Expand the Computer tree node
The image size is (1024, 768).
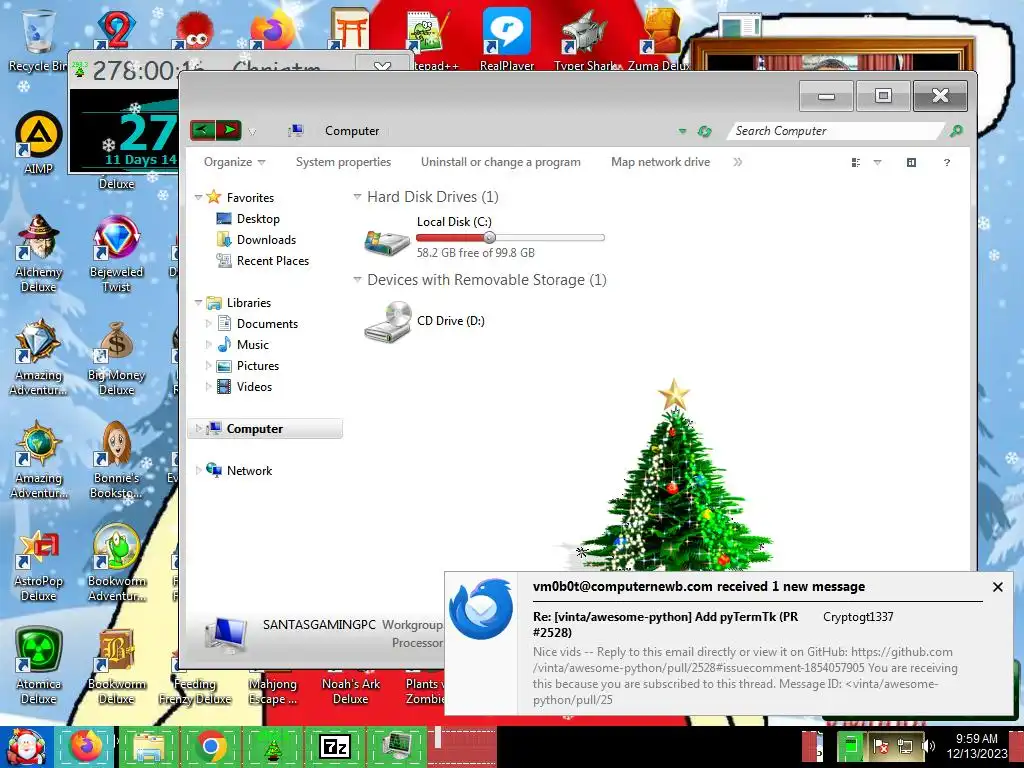click(x=198, y=428)
